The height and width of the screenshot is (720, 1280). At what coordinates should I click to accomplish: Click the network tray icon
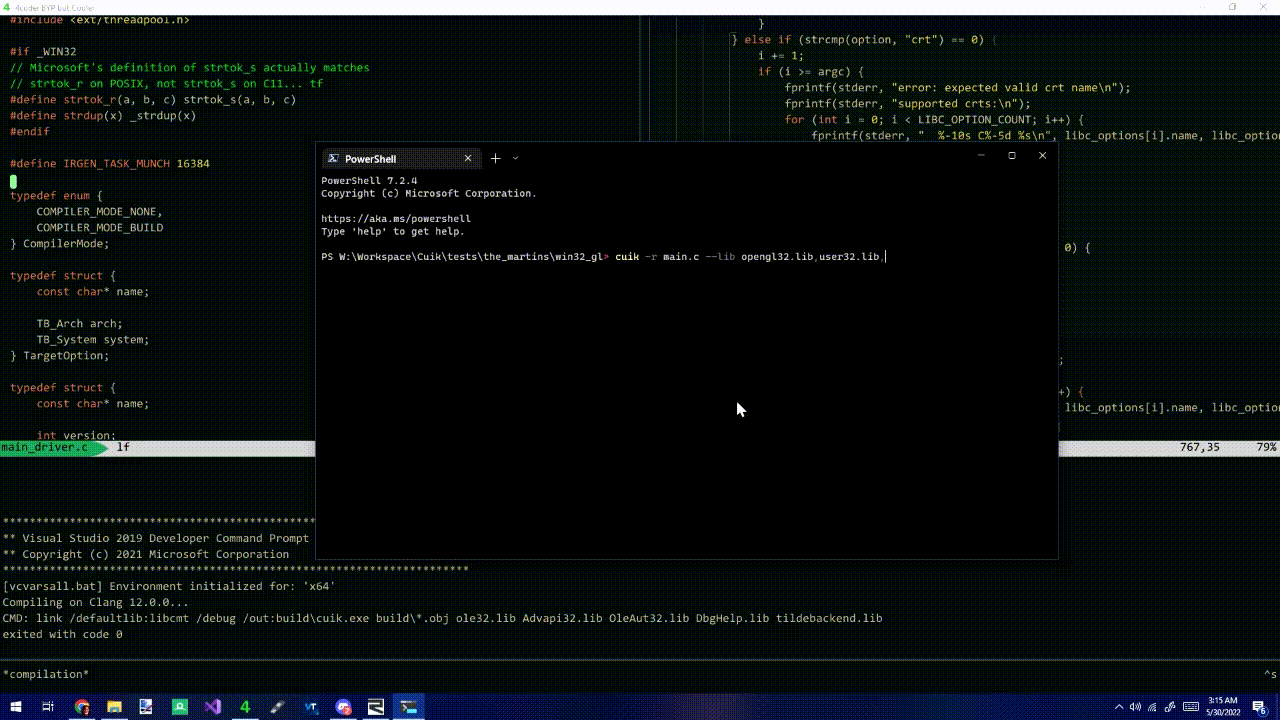coord(1152,707)
